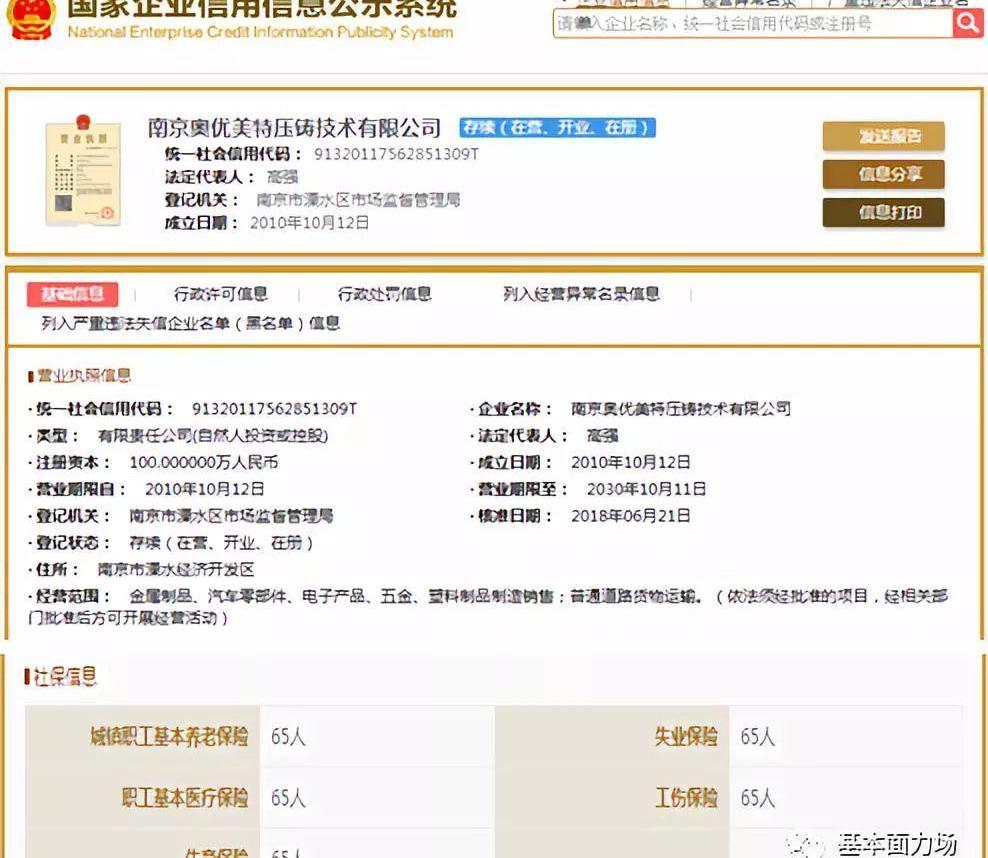Click the red search magnifier icon
Viewport: 988px width, 858px height.
tap(967, 23)
